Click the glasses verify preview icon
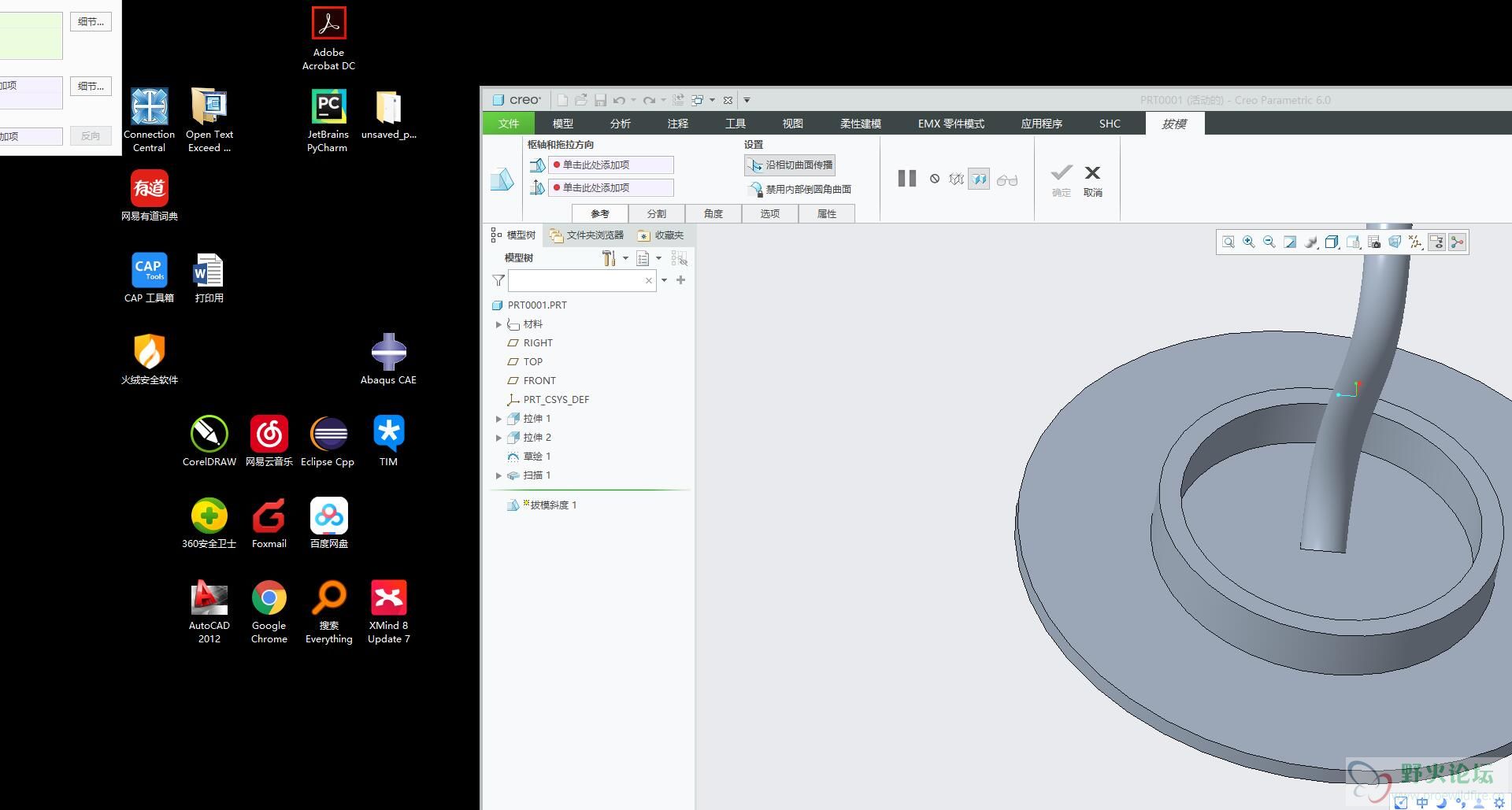This screenshot has height=810, width=1512. point(1007,180)
